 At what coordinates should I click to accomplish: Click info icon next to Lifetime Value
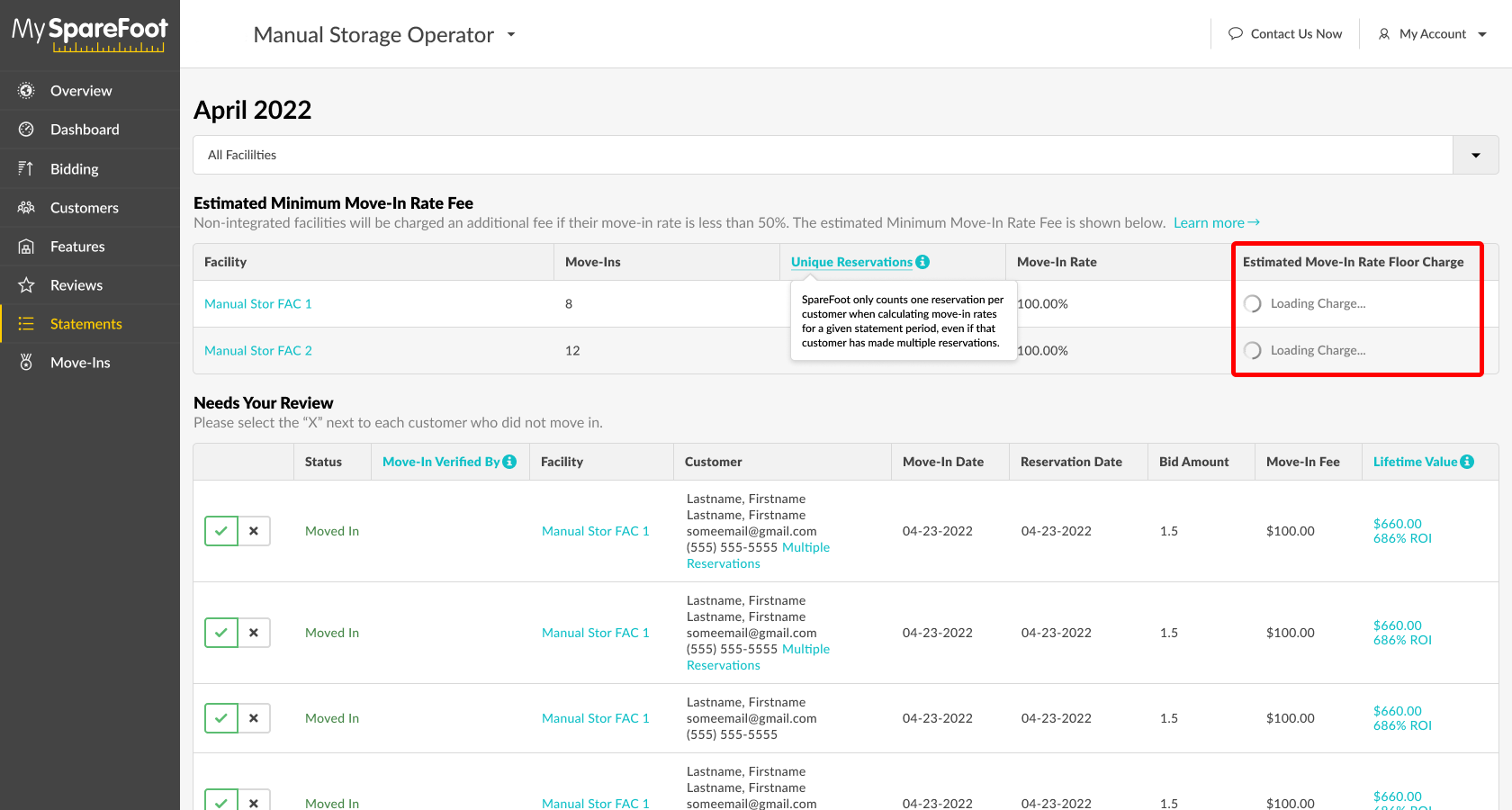pos(1467,462)
